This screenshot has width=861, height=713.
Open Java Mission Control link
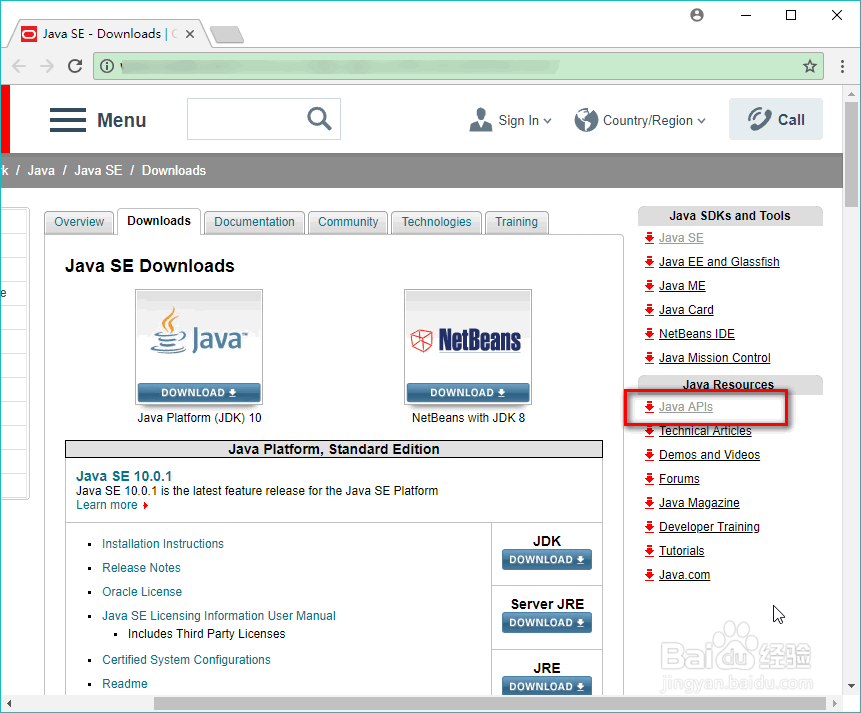click(x=714, y=358)
